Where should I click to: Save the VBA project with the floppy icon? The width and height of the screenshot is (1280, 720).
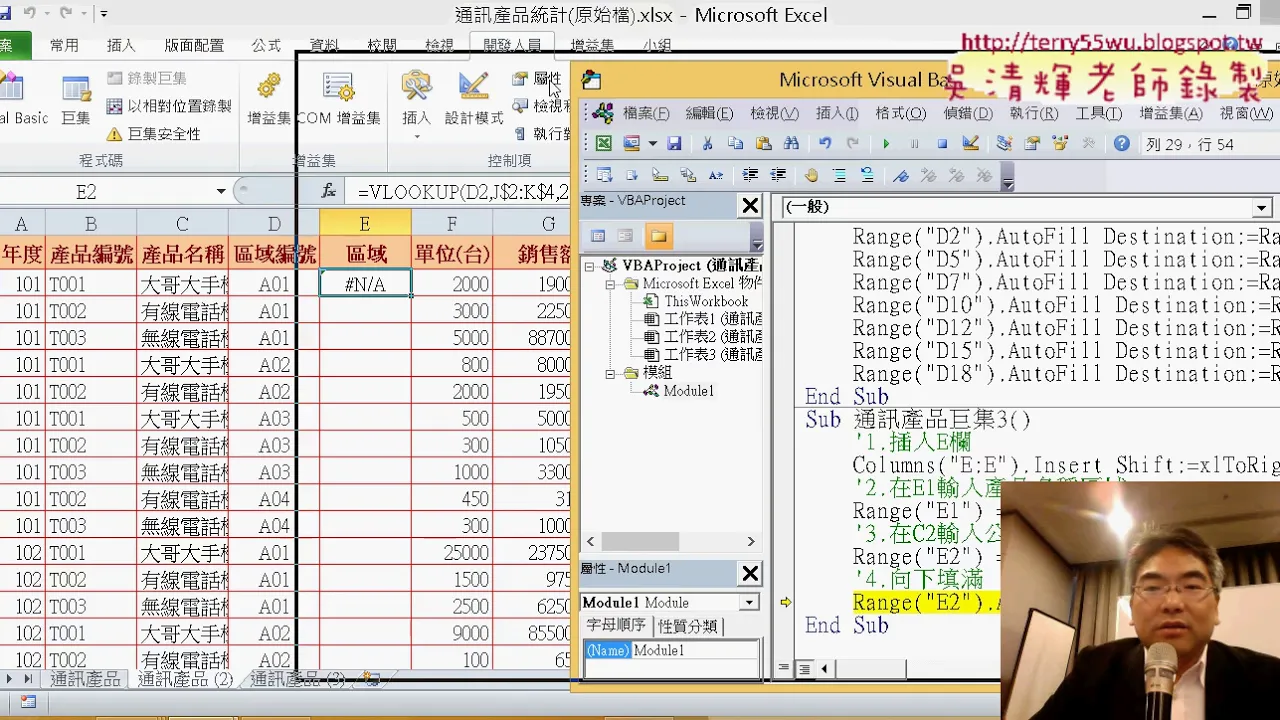674,144
